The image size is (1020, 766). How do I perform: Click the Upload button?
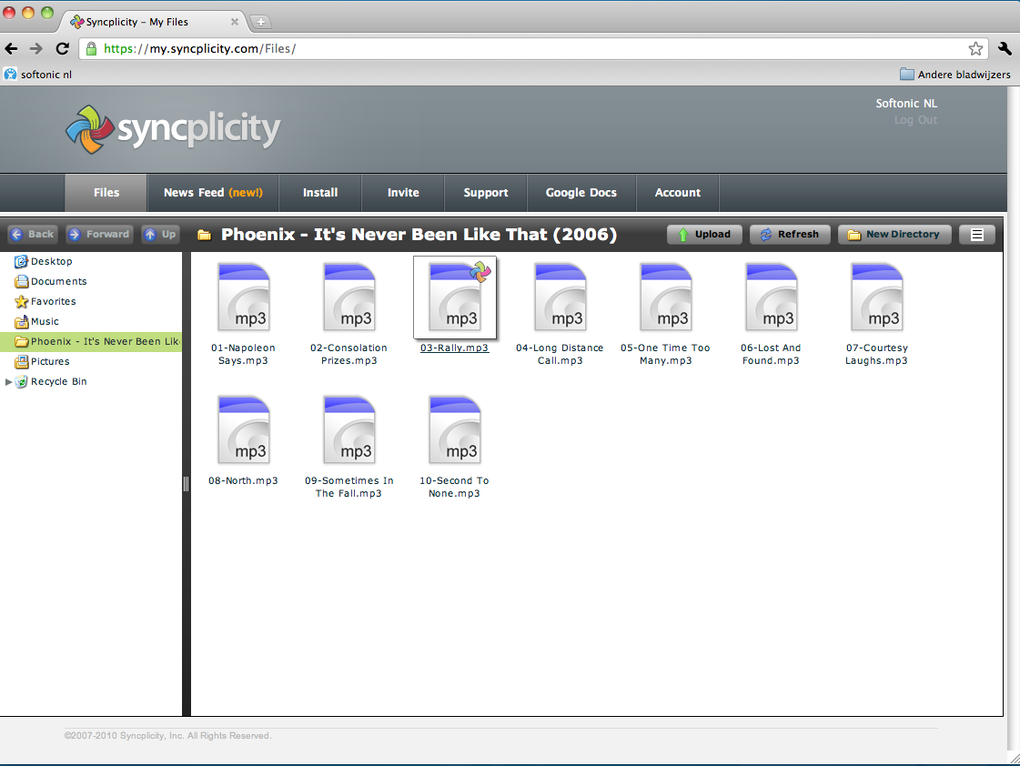click(704, 234)
